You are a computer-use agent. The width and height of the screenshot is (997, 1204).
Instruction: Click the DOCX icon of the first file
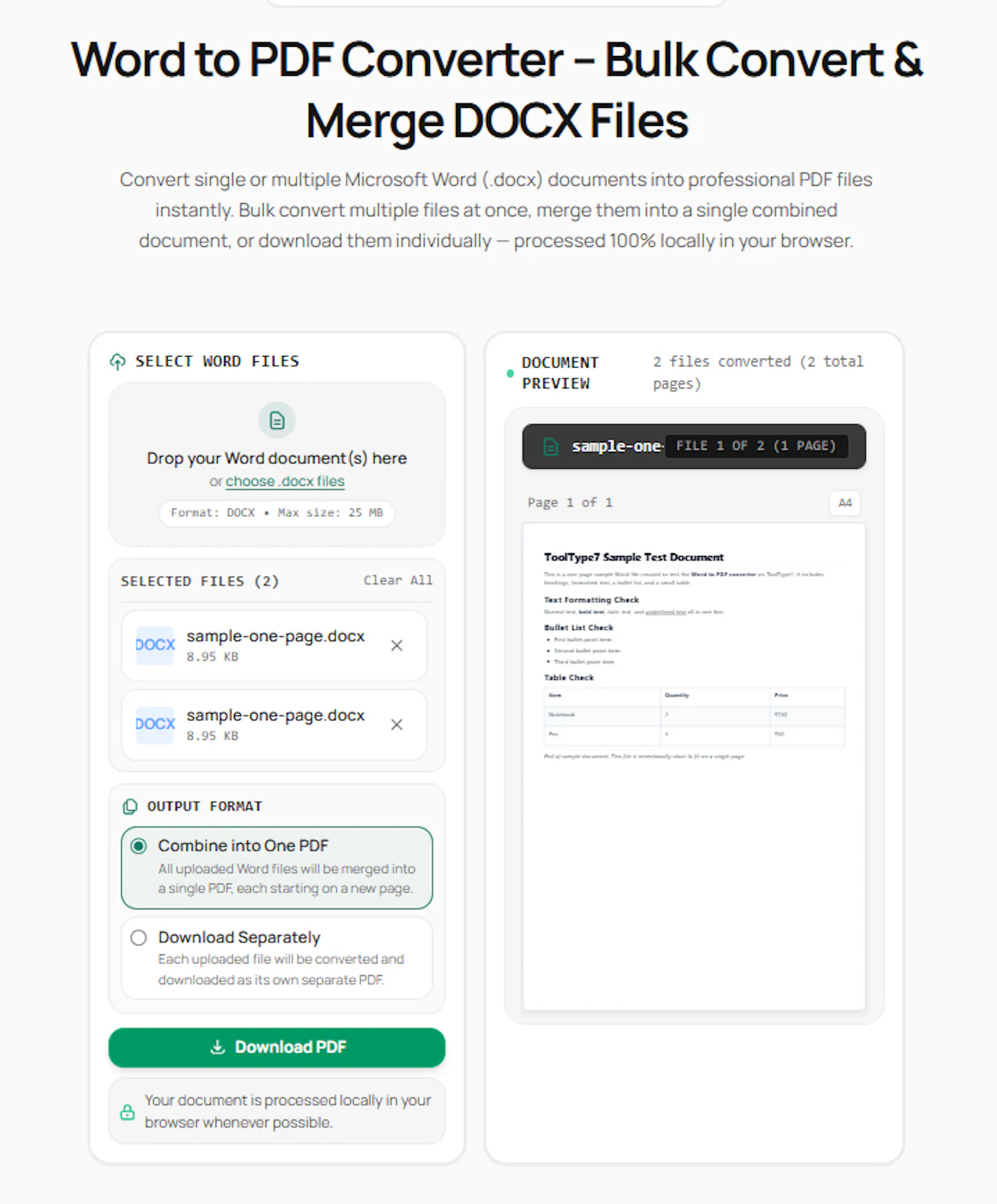[x=155, y=645]
